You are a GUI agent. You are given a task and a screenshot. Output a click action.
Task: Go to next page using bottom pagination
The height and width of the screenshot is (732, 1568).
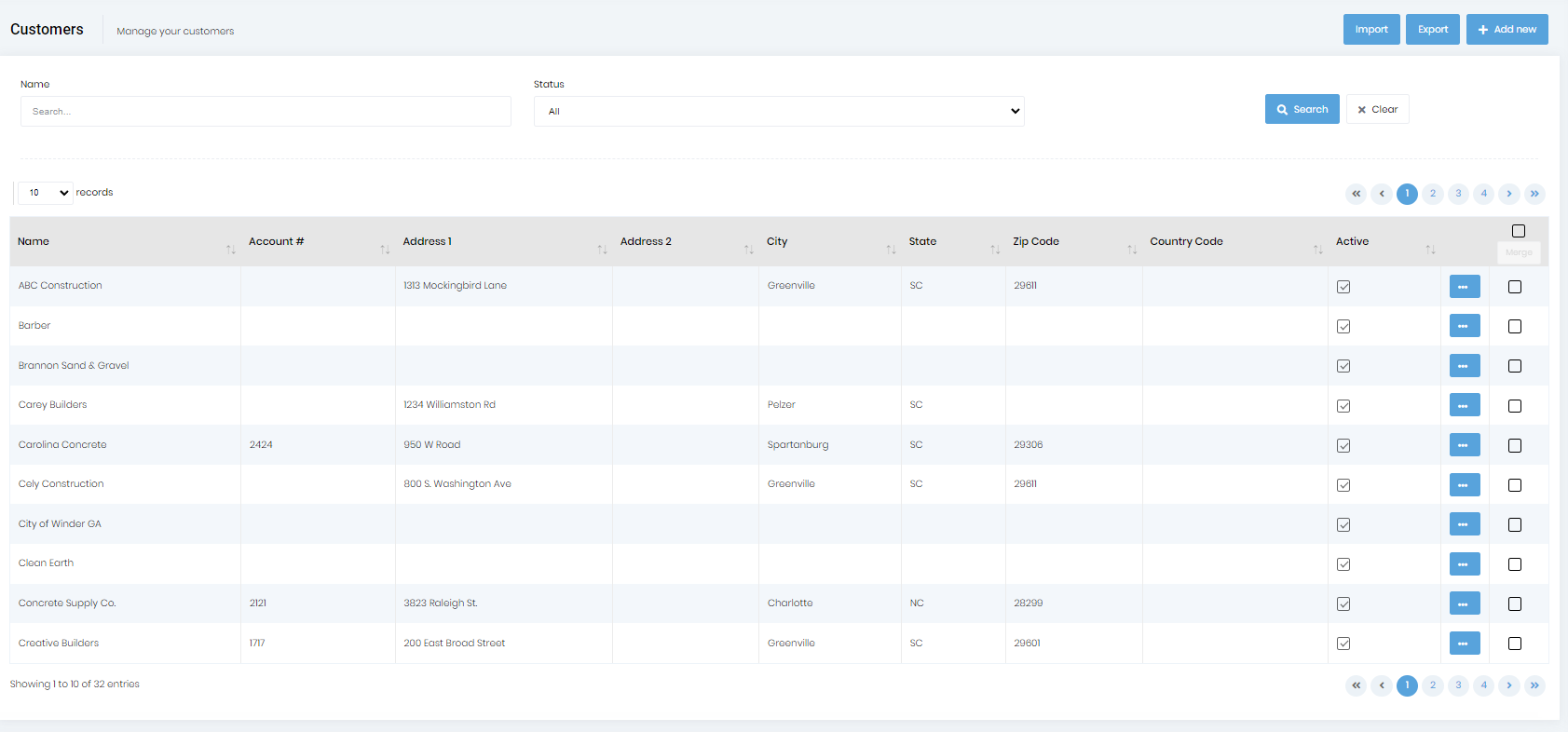[1509, 685]
